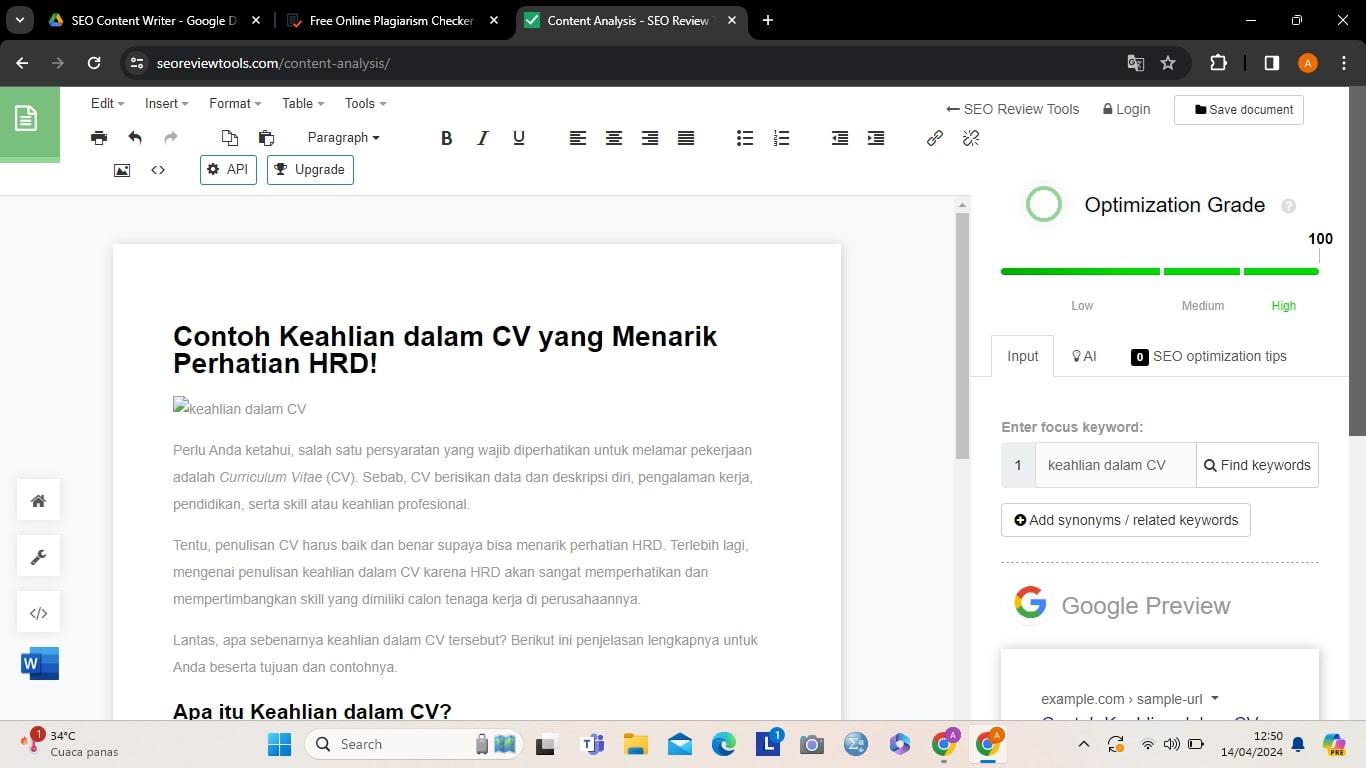Expand the Paragraph style dropdown

(343, 138)
